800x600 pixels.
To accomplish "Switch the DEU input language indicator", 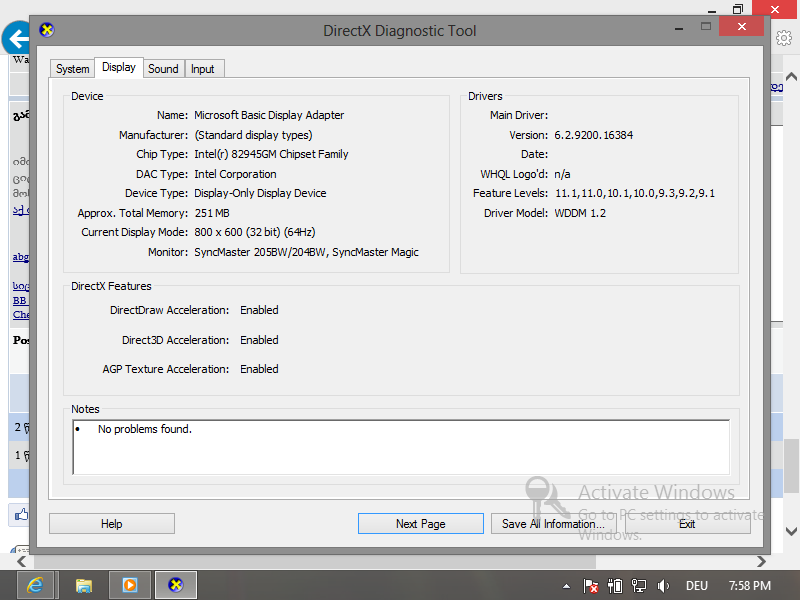I will (697, 586).
